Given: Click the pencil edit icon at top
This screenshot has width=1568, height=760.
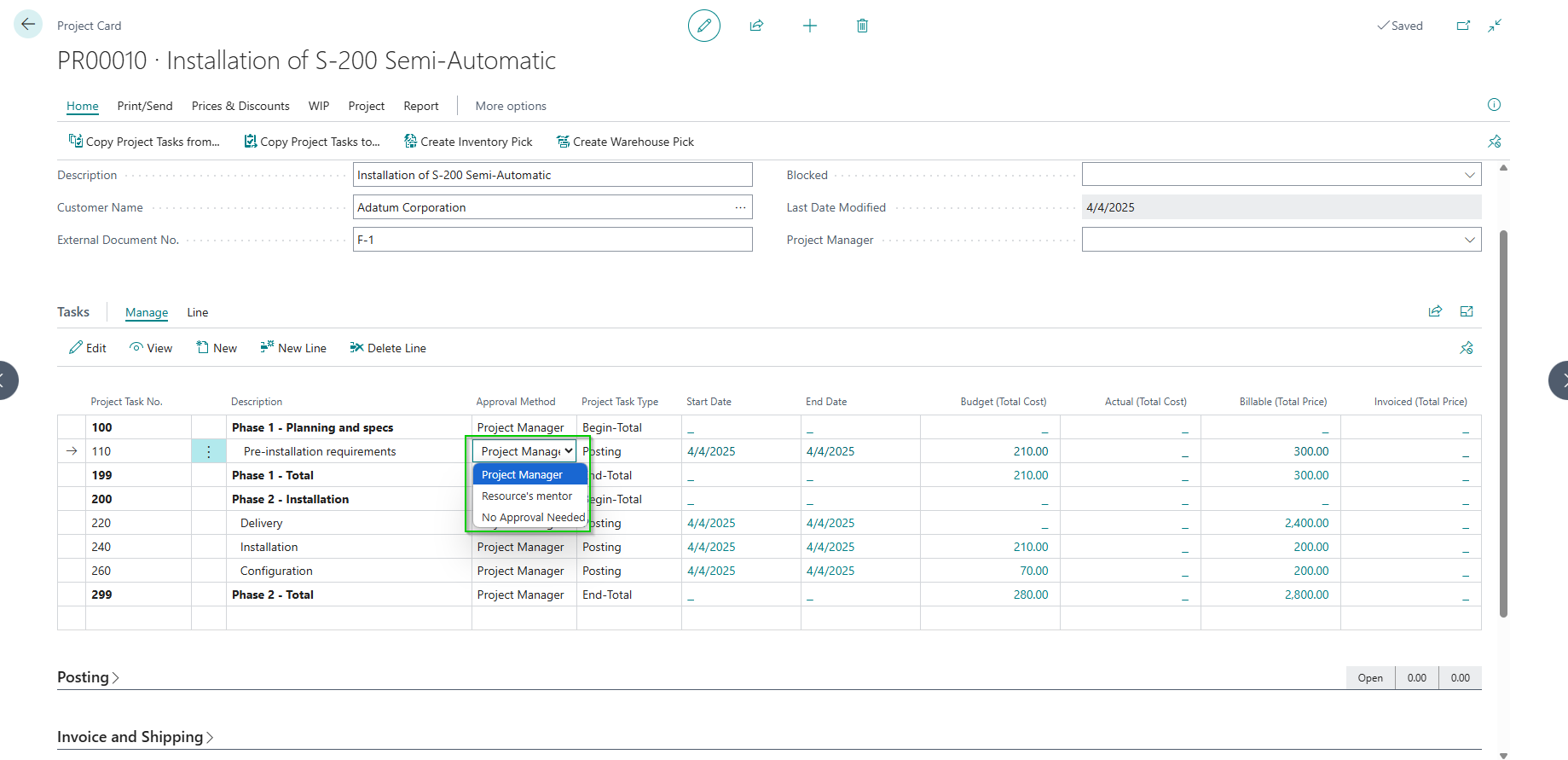Looking at the screenshot, I should (703, 26).
